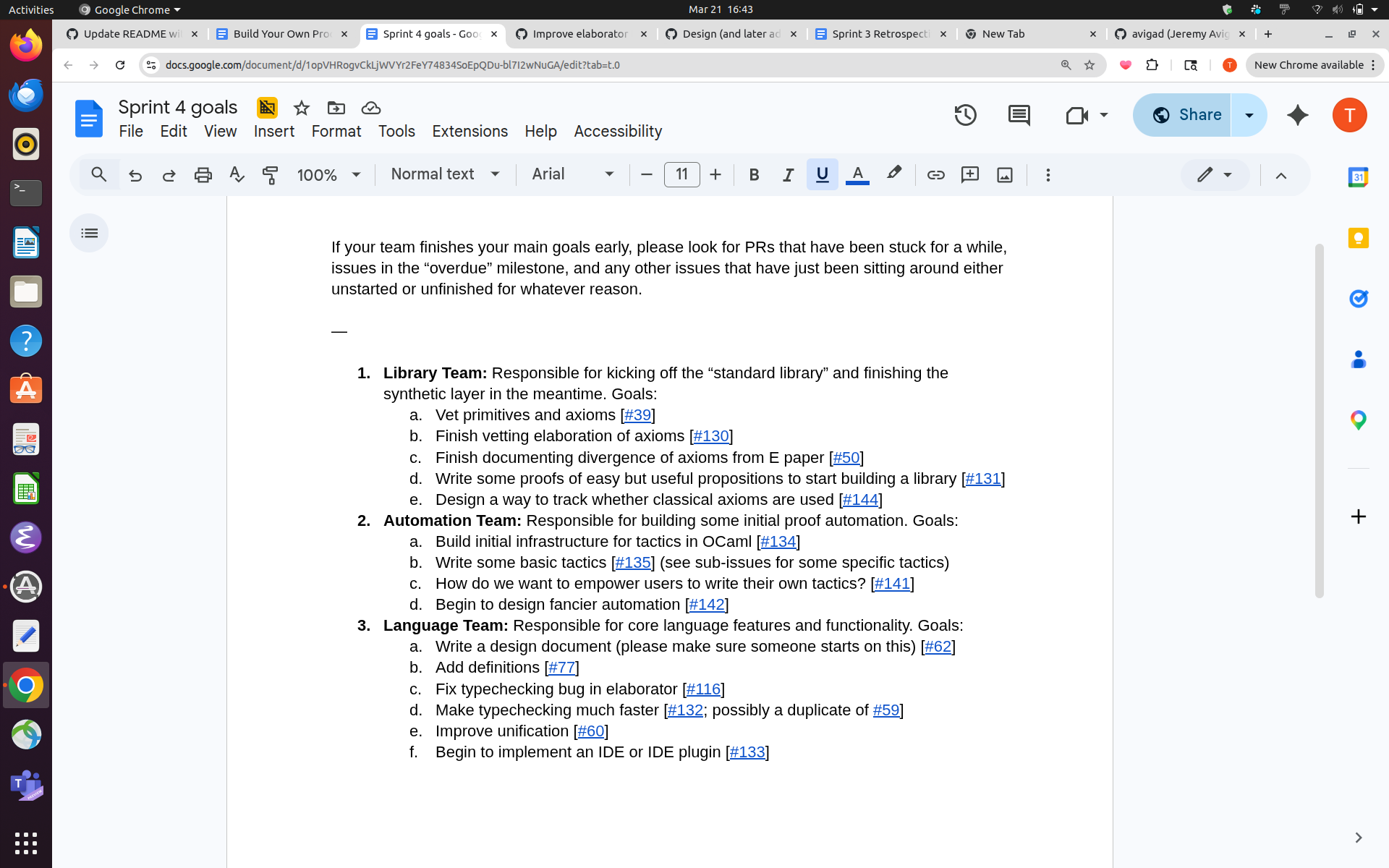The image size is (1389, 868).
Task: Toggle bold formatting
Action: click(754, 174)
